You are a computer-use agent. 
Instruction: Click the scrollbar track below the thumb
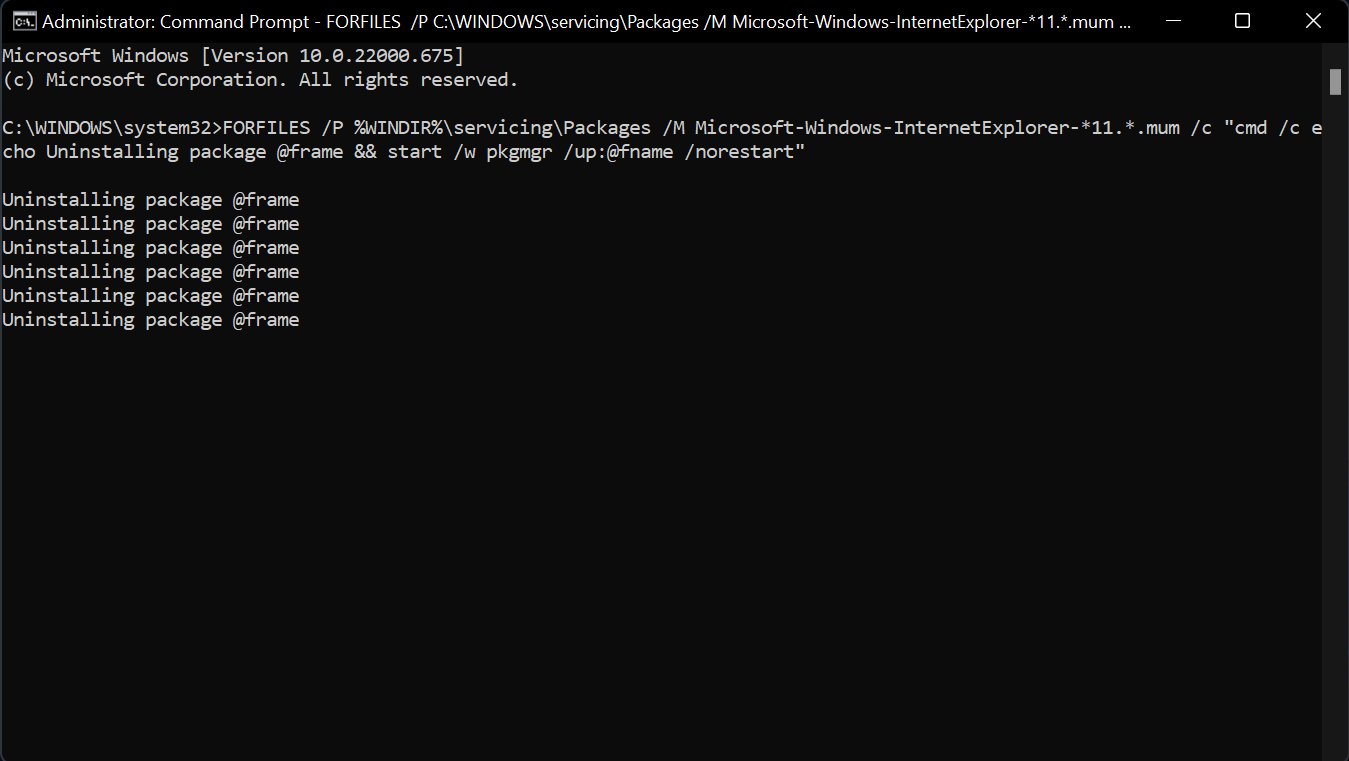(1335, 420)
